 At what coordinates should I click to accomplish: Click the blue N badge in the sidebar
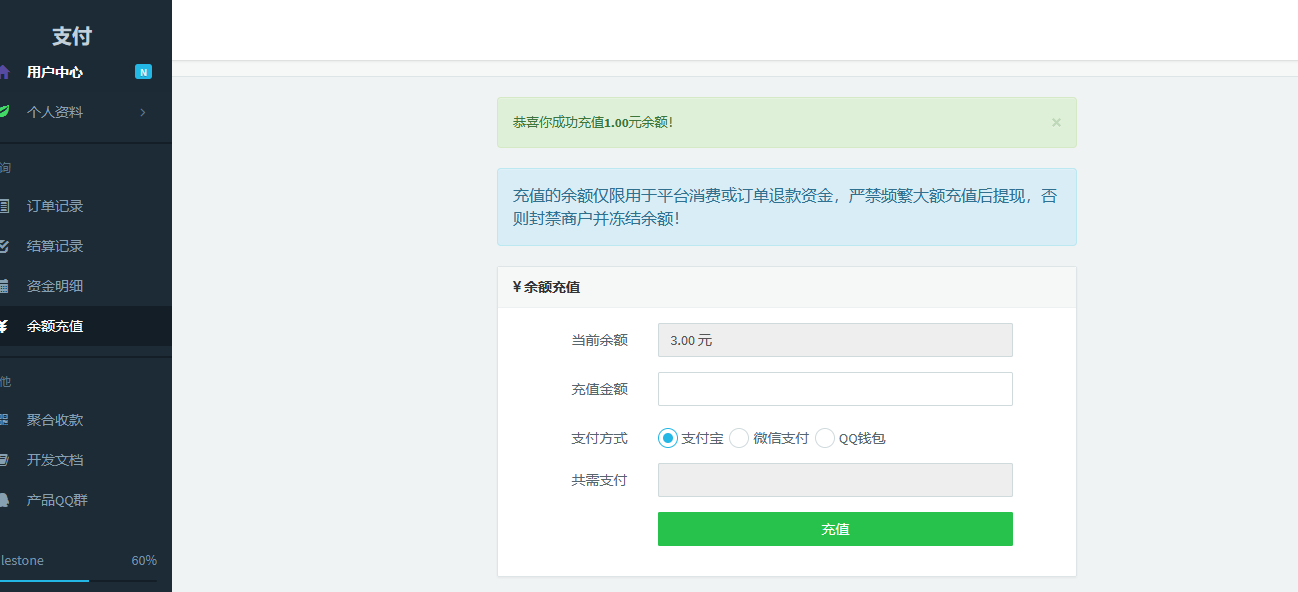[x=143, y=72]
